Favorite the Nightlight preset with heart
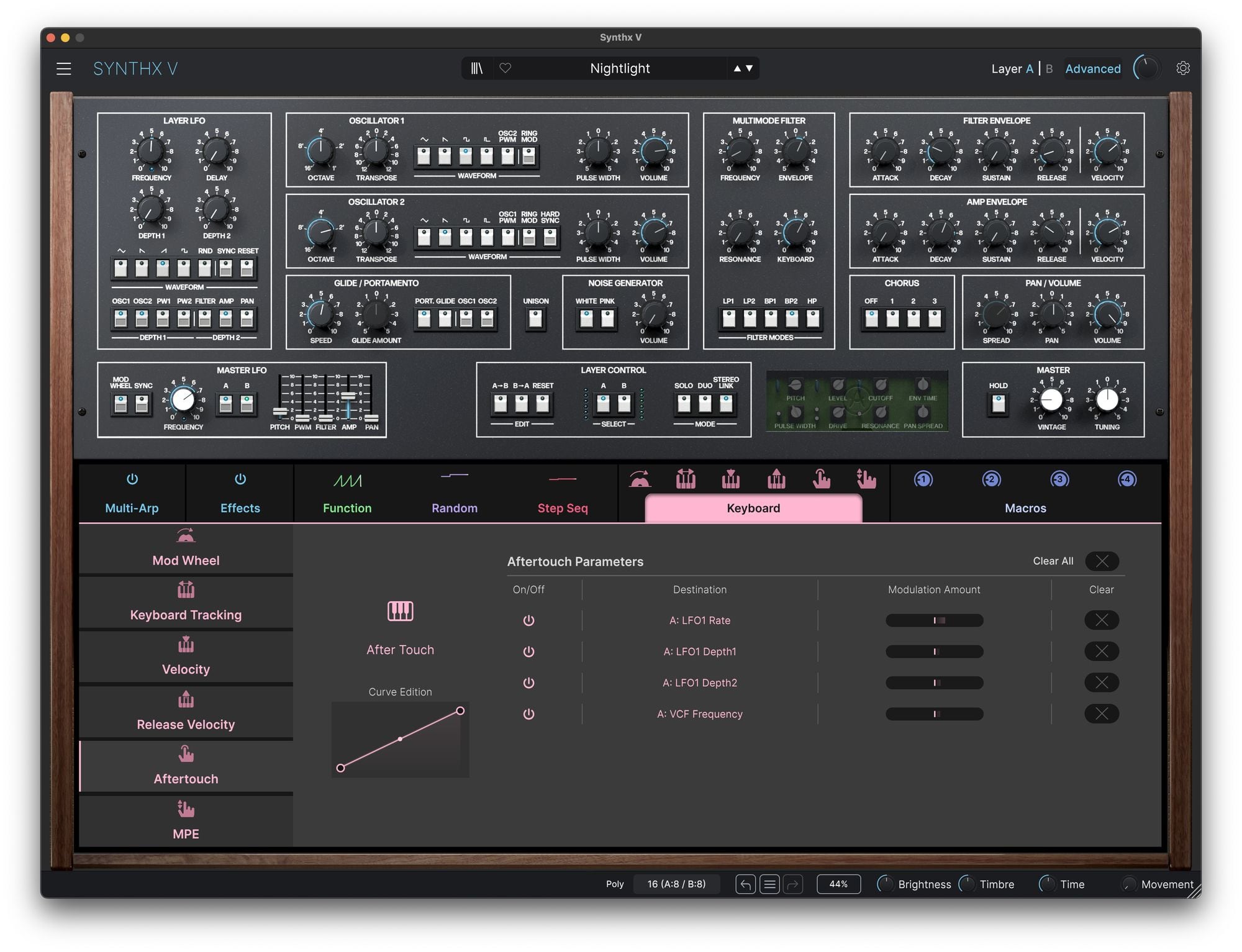 pos(505,68)
